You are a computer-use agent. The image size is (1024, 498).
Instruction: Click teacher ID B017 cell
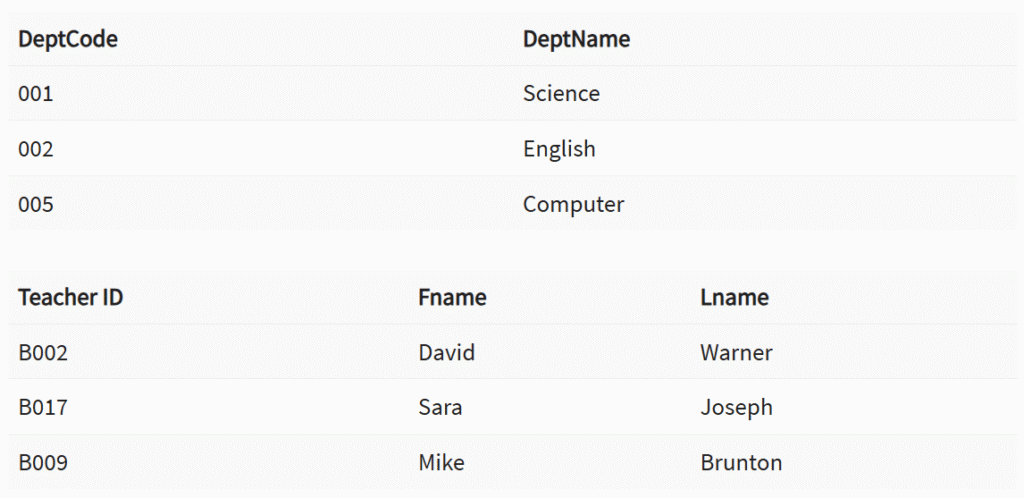pos(43,407)
